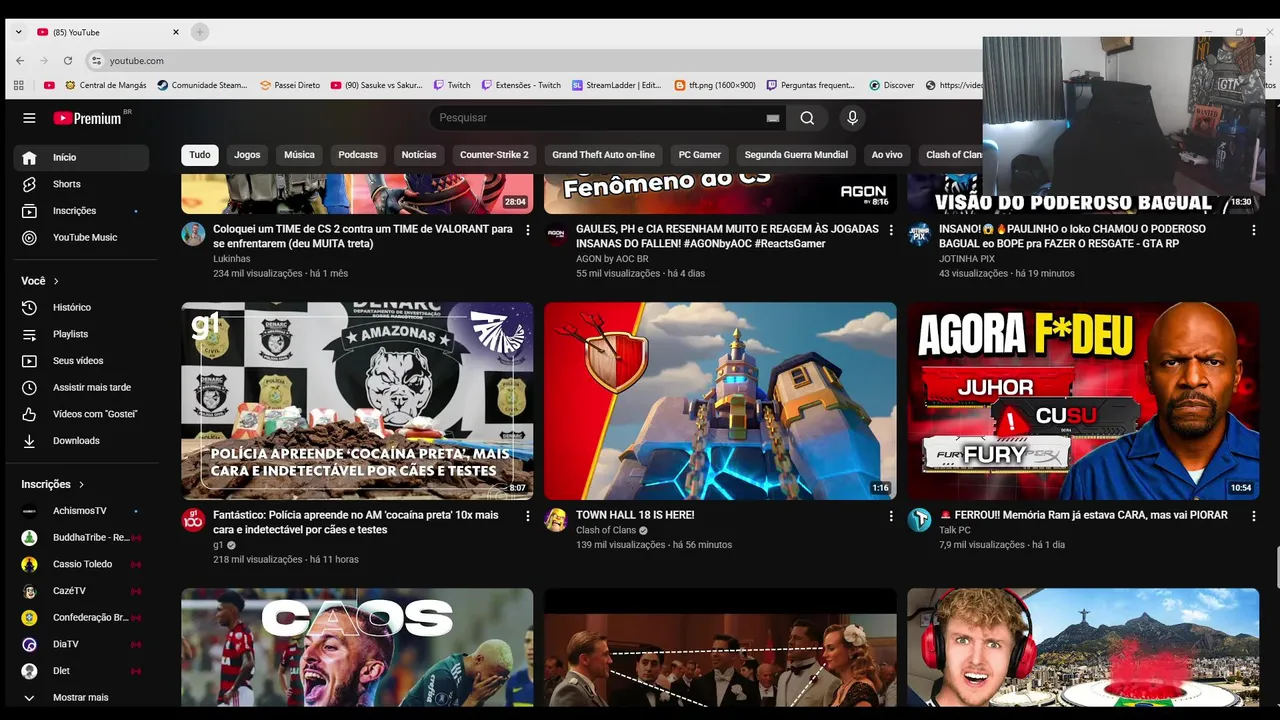Open options menu for JOTINHA PIX INSANO video
The width and height of the screenshot is (1280, 720).
click(x=1254, y=230)
